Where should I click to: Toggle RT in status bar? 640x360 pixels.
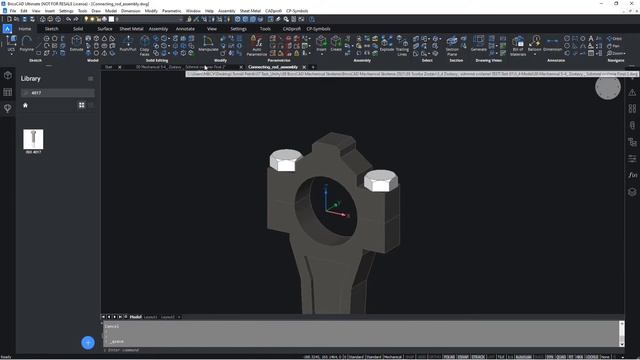point(571,357)
